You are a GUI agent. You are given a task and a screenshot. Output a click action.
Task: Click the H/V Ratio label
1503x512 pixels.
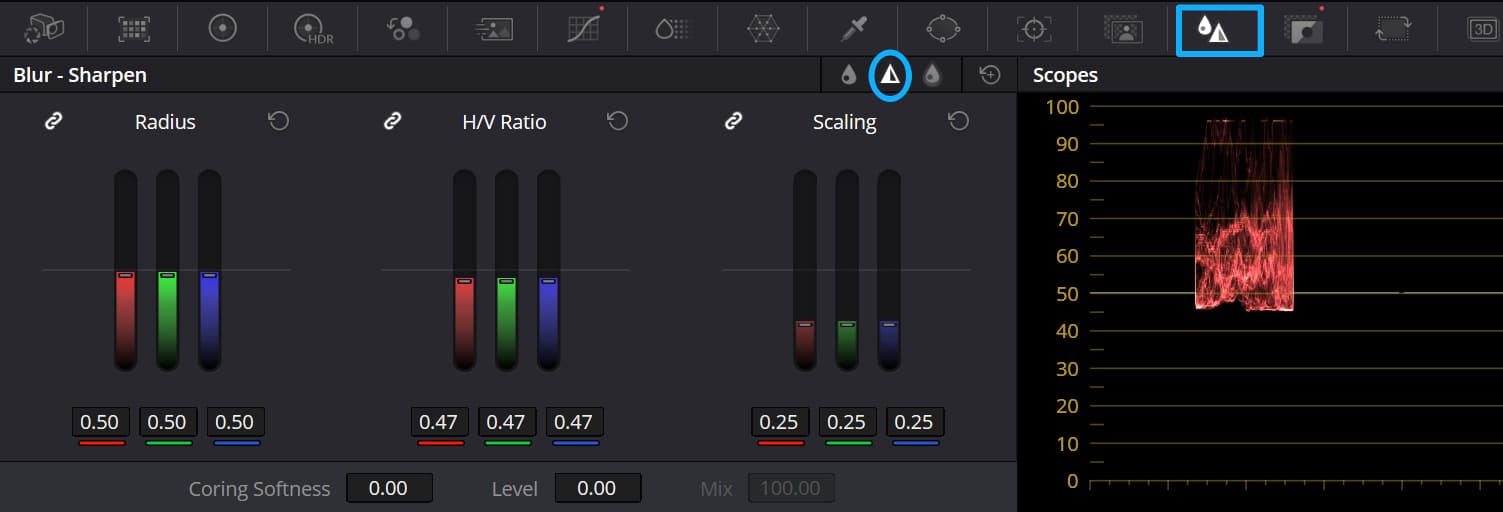tap(504, 122)
